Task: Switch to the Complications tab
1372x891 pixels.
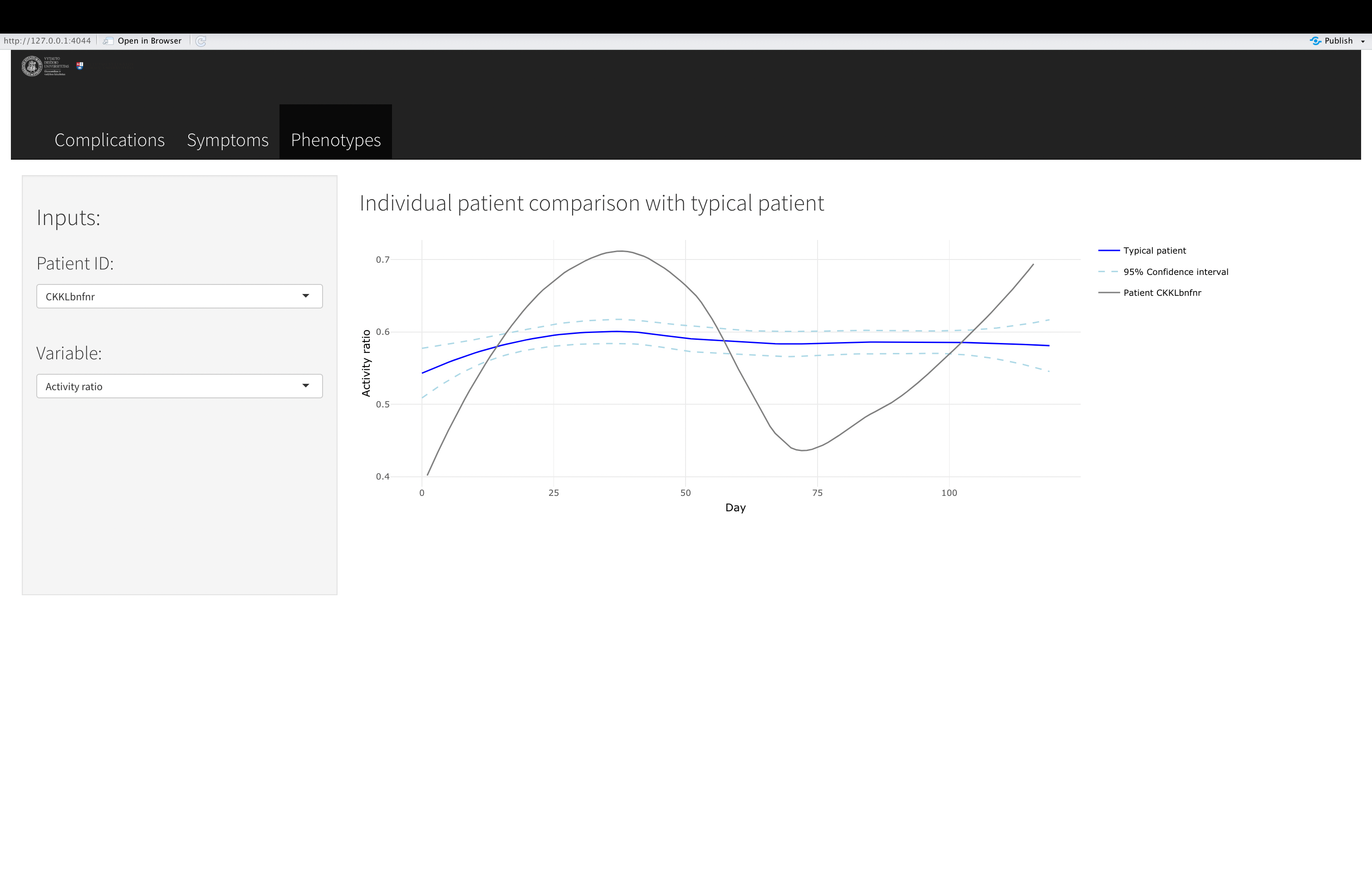Action: pos(109,140)
